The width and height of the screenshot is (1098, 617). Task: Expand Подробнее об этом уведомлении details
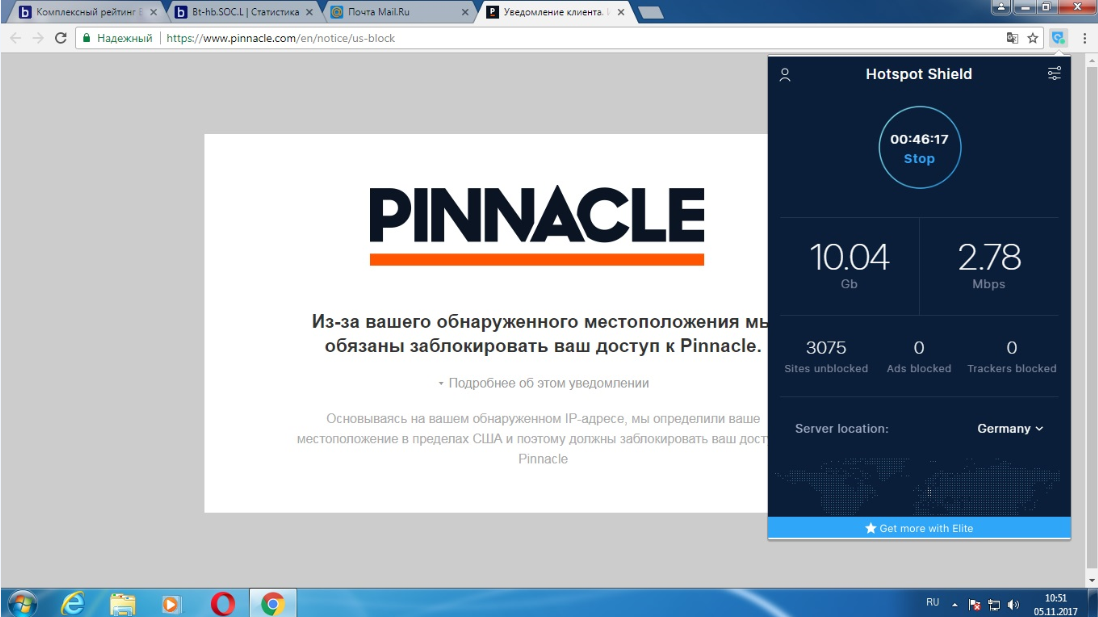pos(544,383)
